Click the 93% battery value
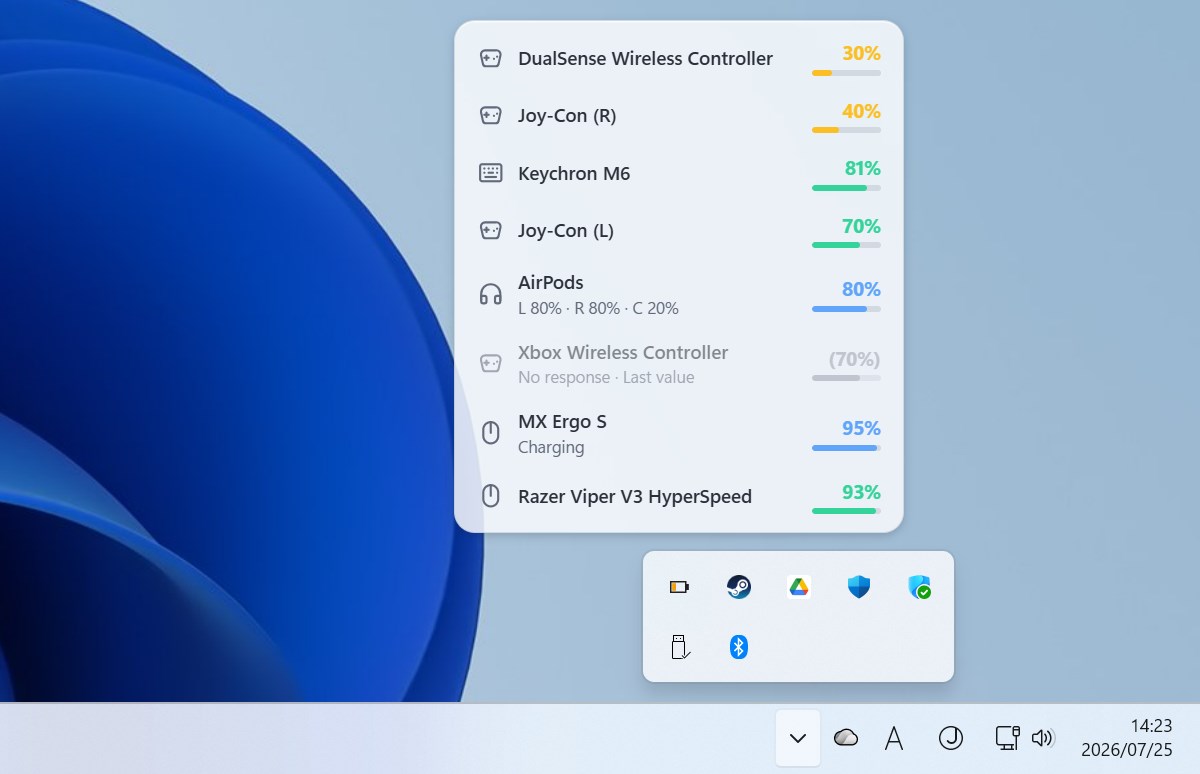The image size is (1200, 774). (x=861, y=492)
